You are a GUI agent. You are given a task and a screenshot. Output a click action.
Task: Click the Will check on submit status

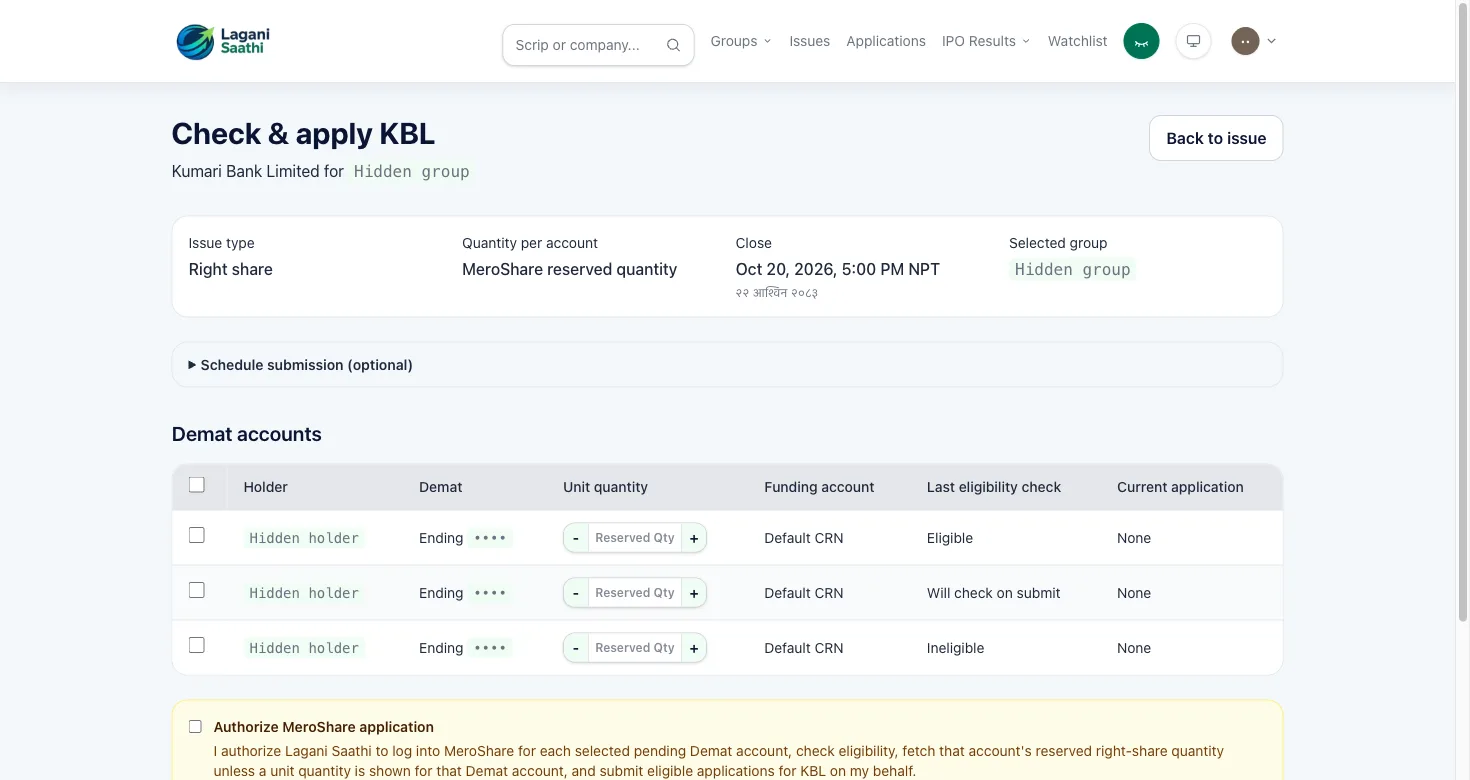pyautogui.click(x=994, y=593)
